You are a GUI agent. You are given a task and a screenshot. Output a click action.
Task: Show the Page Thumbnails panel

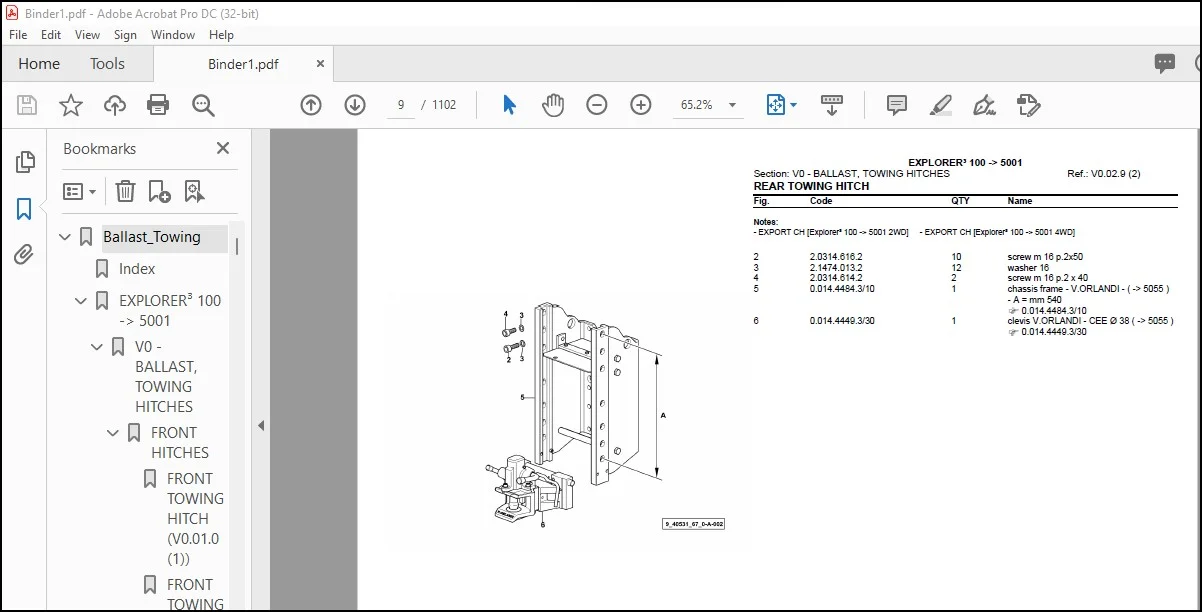tap(25, 162)
